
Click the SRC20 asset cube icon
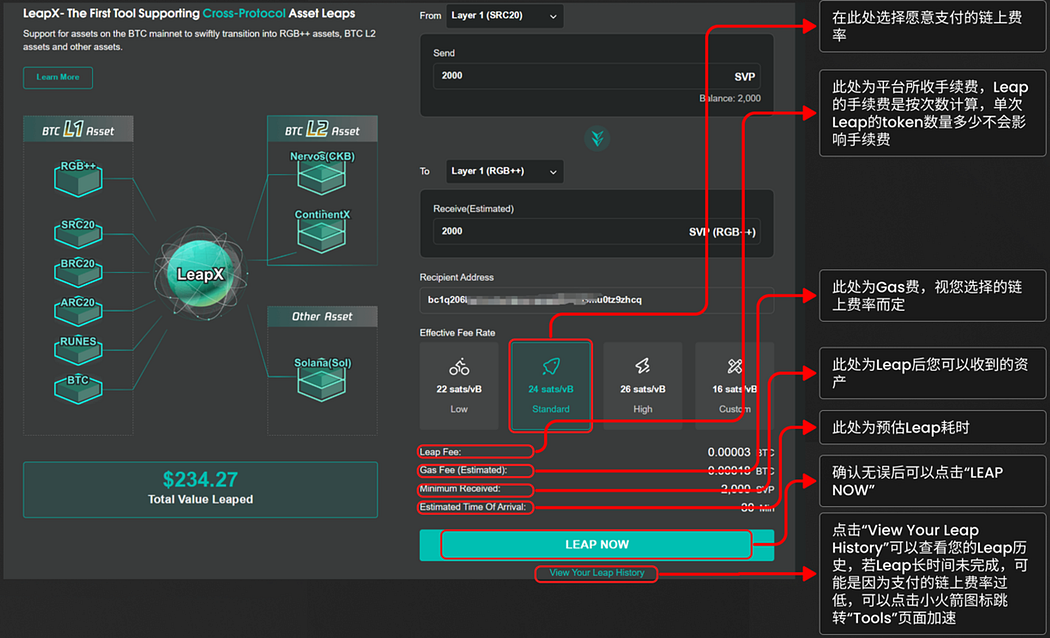pos(78,232)
